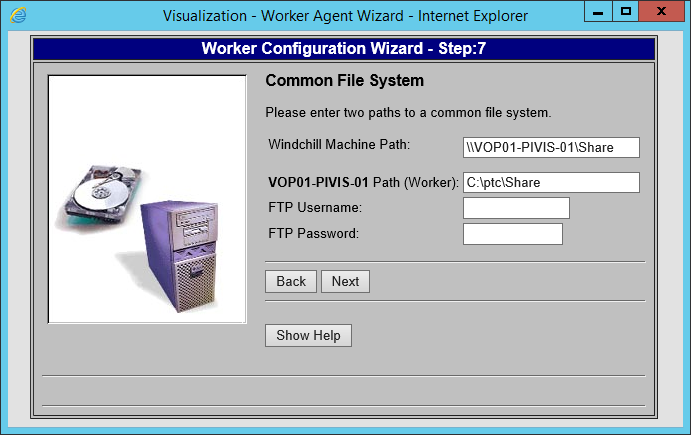Minimize the Worker Agent Wizard window
The width and height of the screenshot is (691, 435).
[x=598, y=11]
